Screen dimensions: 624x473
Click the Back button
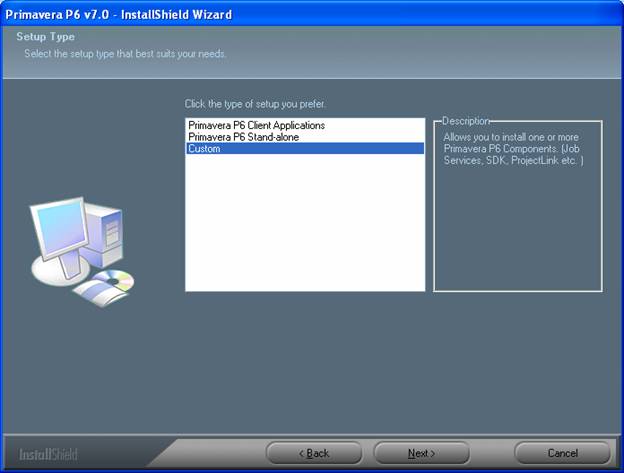[x=314, y=453]
